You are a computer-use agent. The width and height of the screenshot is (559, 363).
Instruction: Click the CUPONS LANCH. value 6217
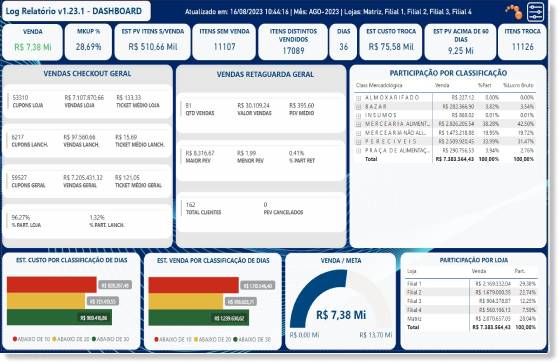coord(18,137)
